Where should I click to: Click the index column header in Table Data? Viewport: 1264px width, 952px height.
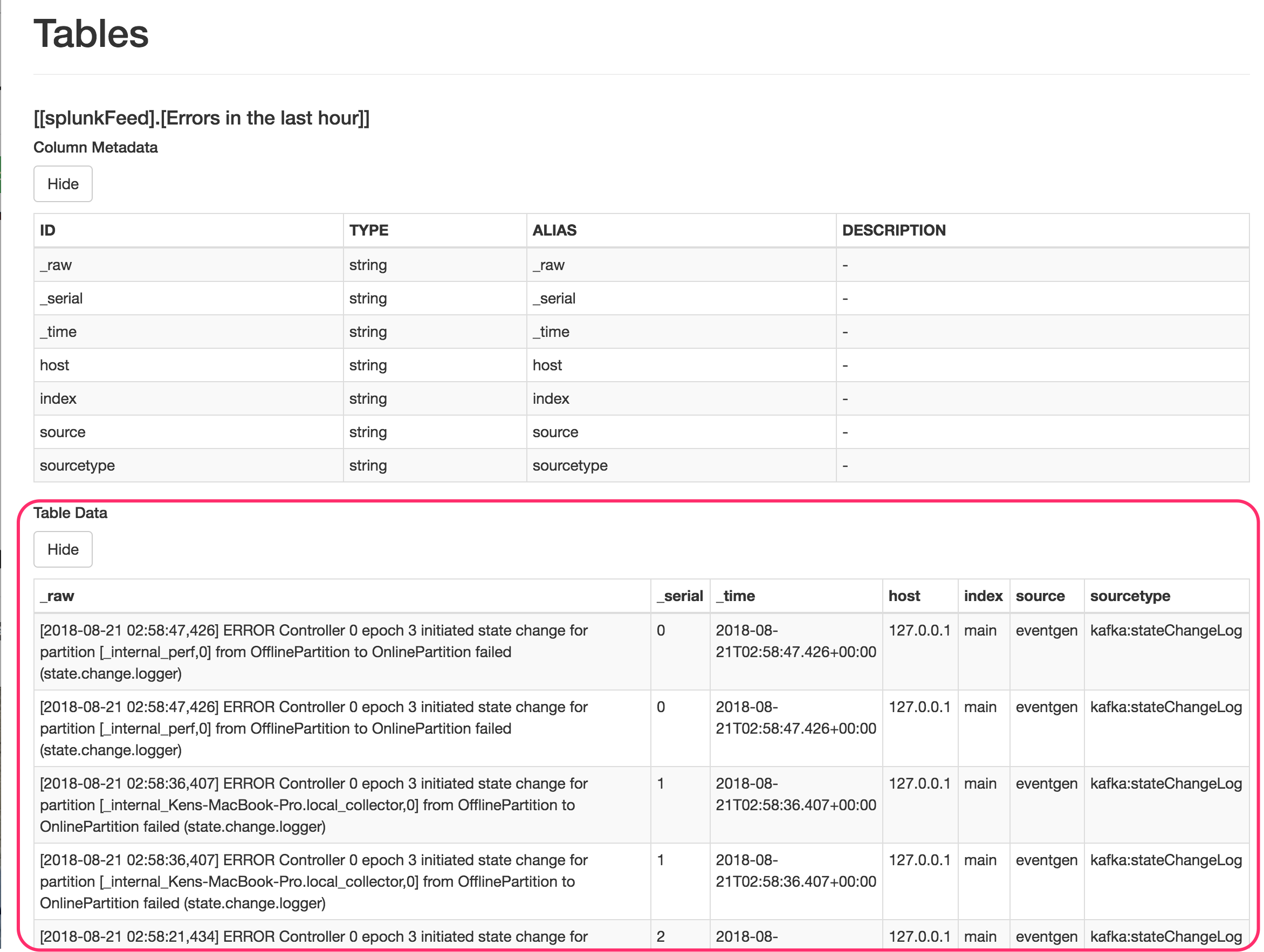click(x=983, y=596)
